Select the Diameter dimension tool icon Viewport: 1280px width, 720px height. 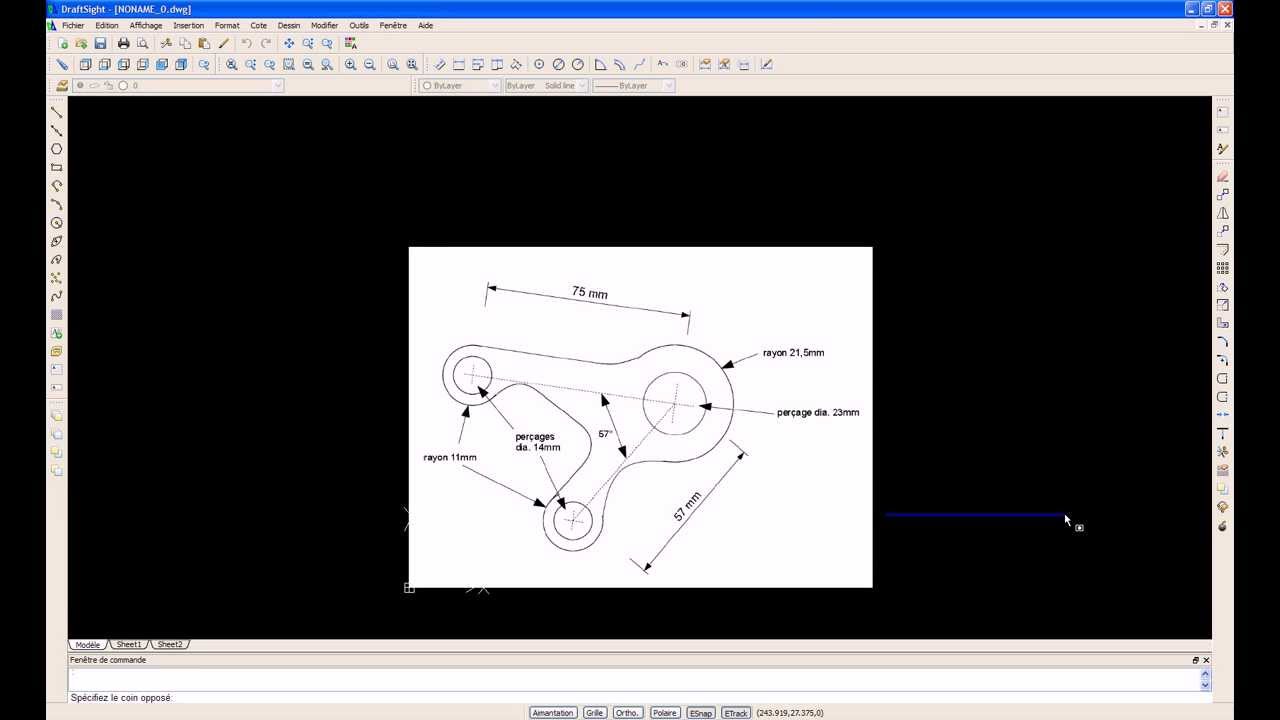[x=559, y=64]
